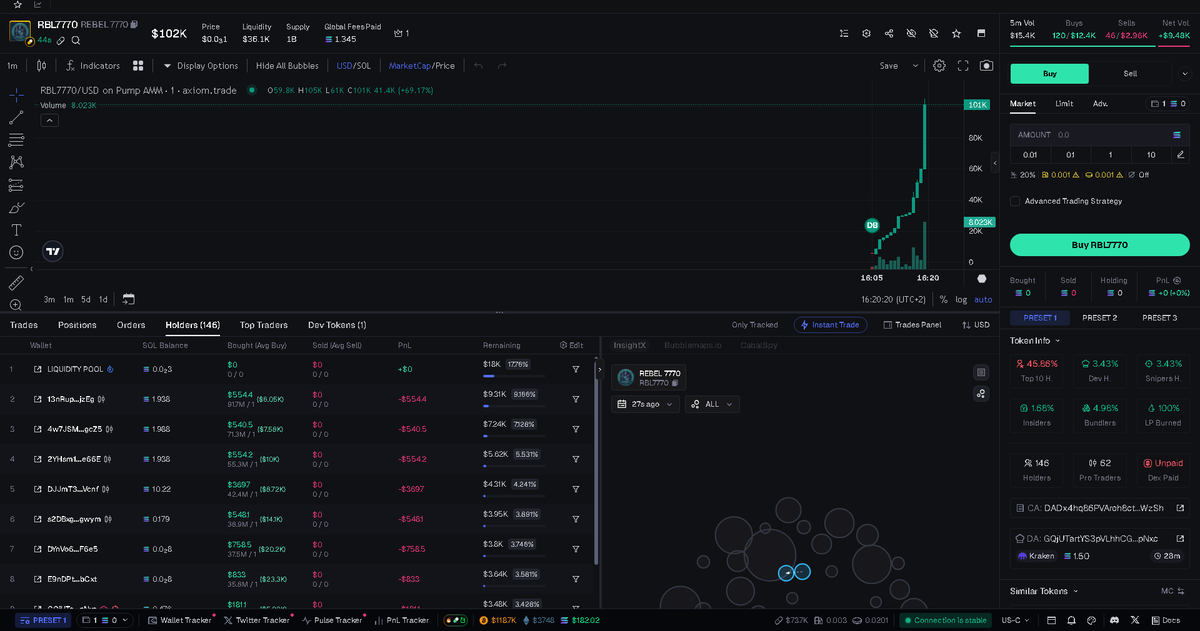
Task: Collapse the volume indicator legend
Action: tap(49, 120)
